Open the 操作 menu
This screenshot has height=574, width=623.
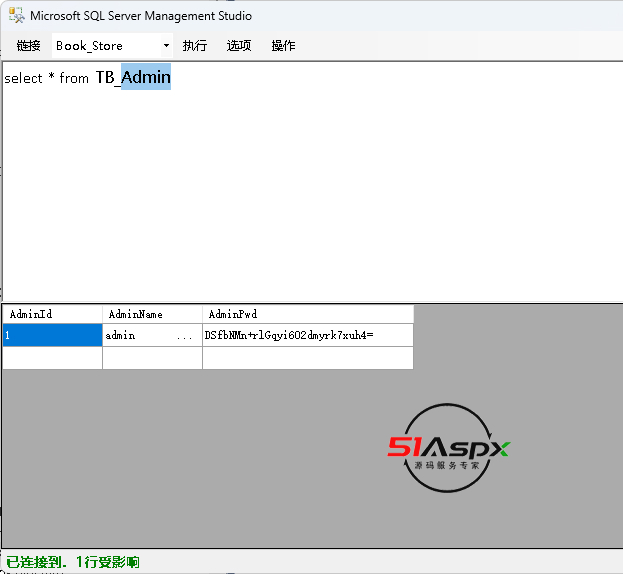pyautogui.click(x=283, y=46)
